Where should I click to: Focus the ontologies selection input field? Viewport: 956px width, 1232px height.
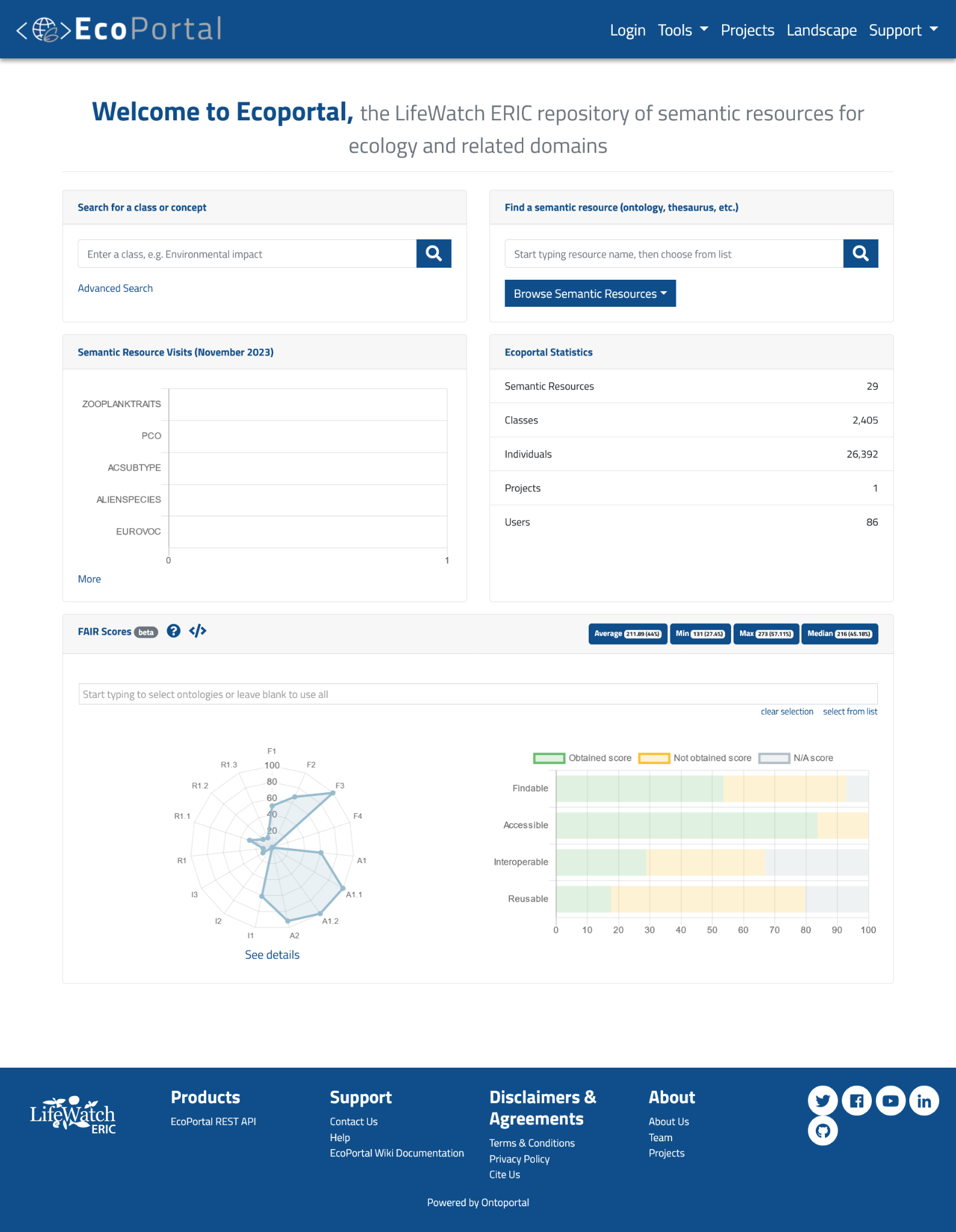pos(478,694)
